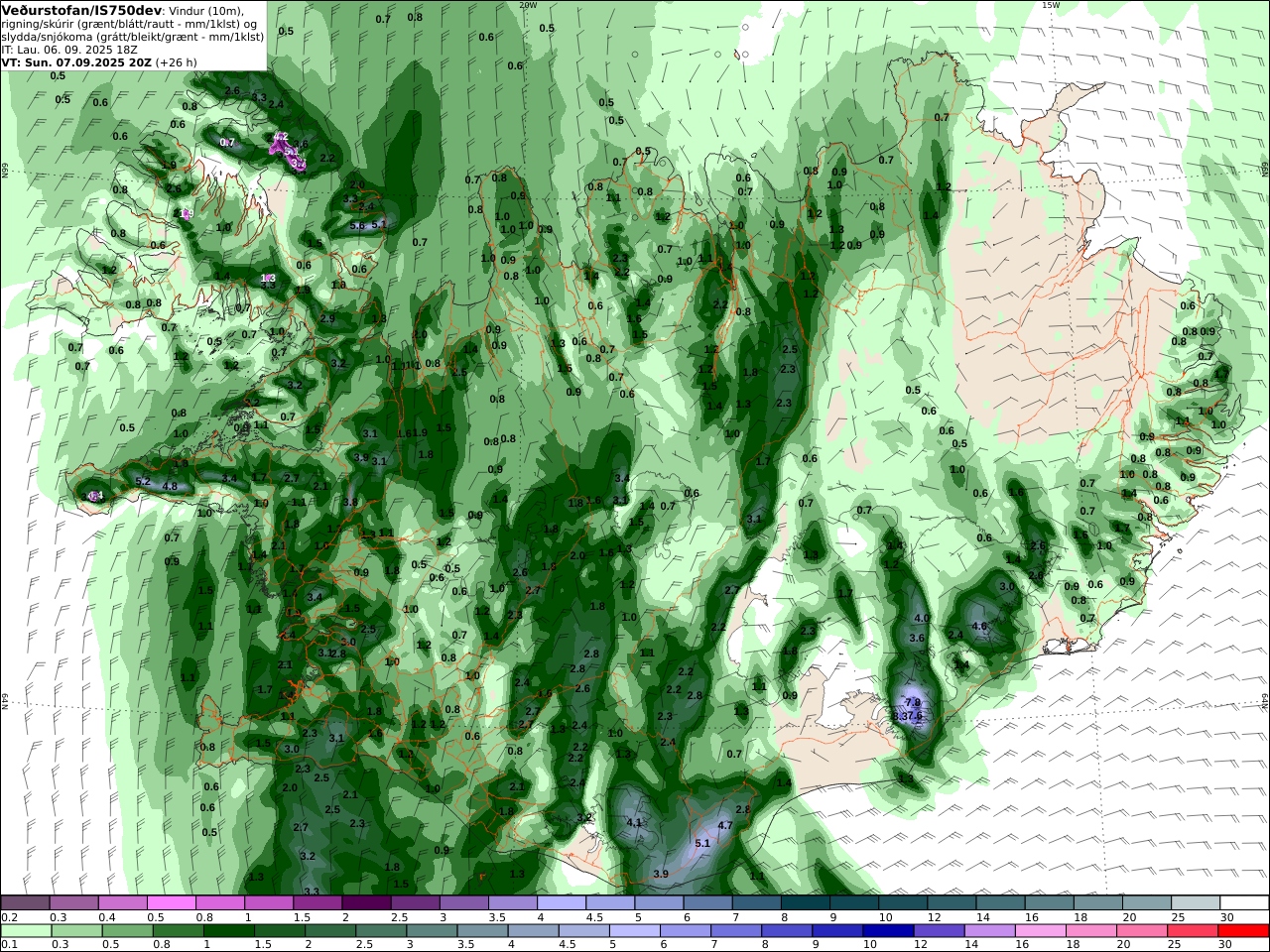Screen dimensions: 1270x952
Task: Click the dark teal 9 snow scale swatch
Action: click(x=853, y=903)
